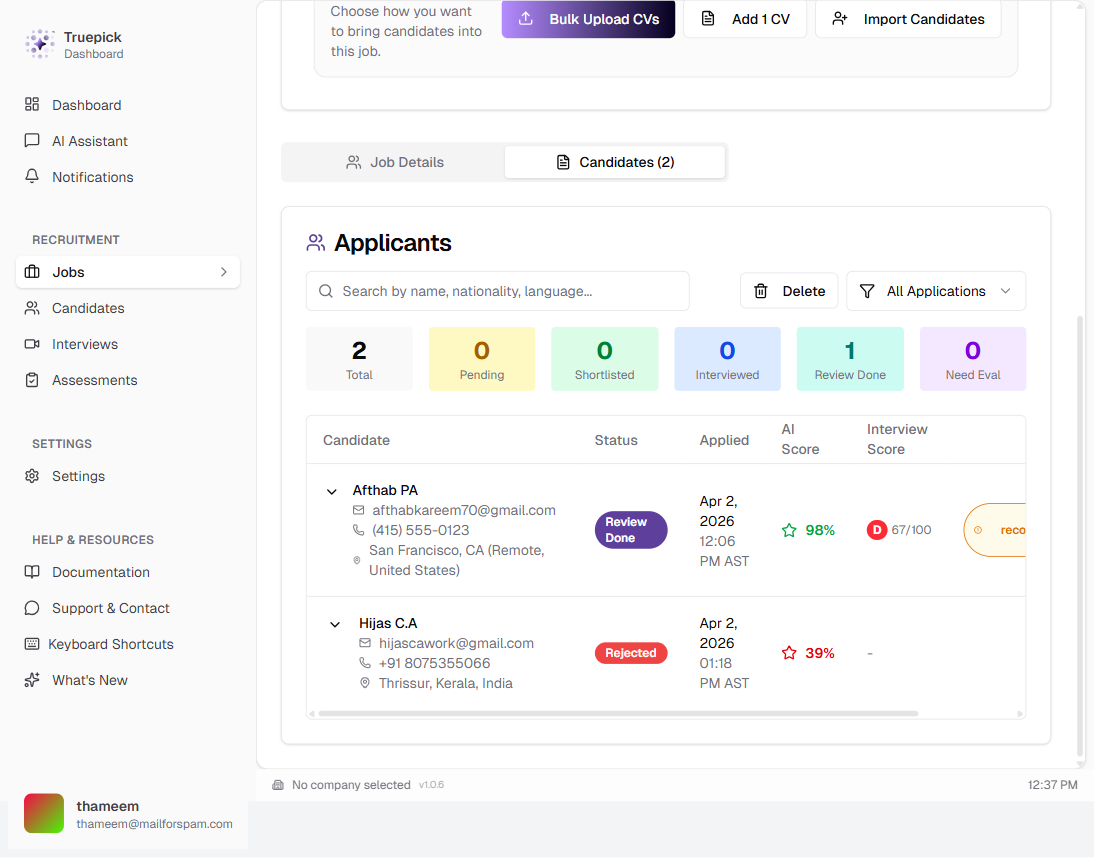Click the Import Candidates button
Viewport: 1094px width, 858px height.
(908, 19)
